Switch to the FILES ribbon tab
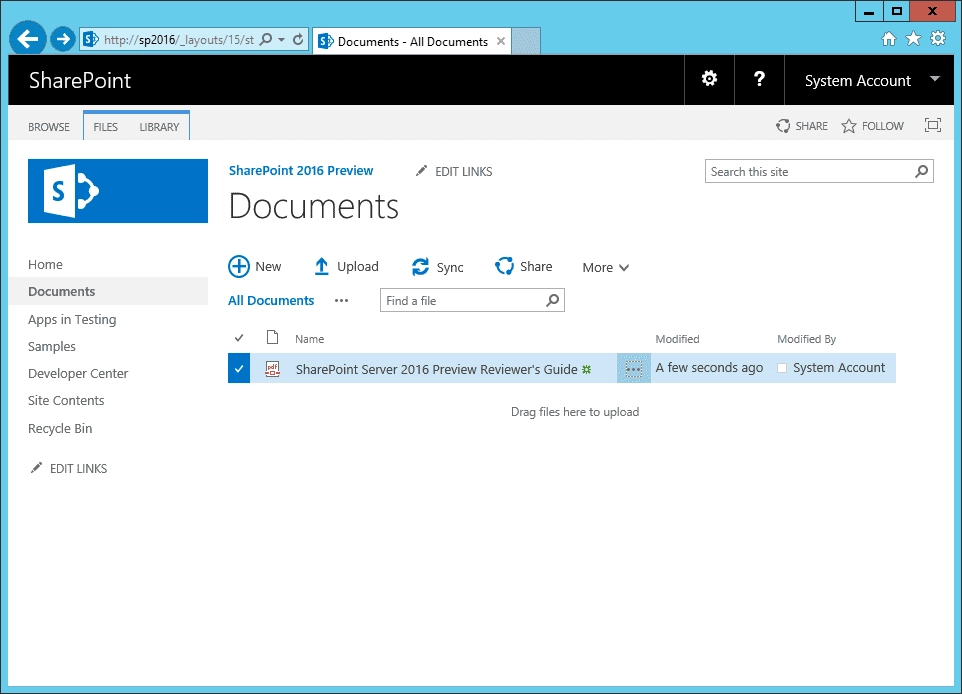This screenshot has width=962, height=694. point(106,127)
